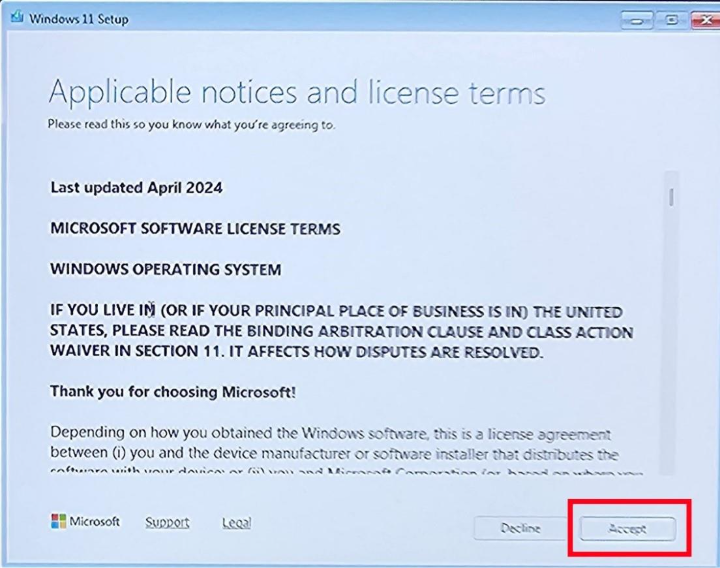The height and width of the screenshot is (568, 720).
Task: Click 'Thank you for choosing Microsoft!' text
Action: tap(172, 392)
